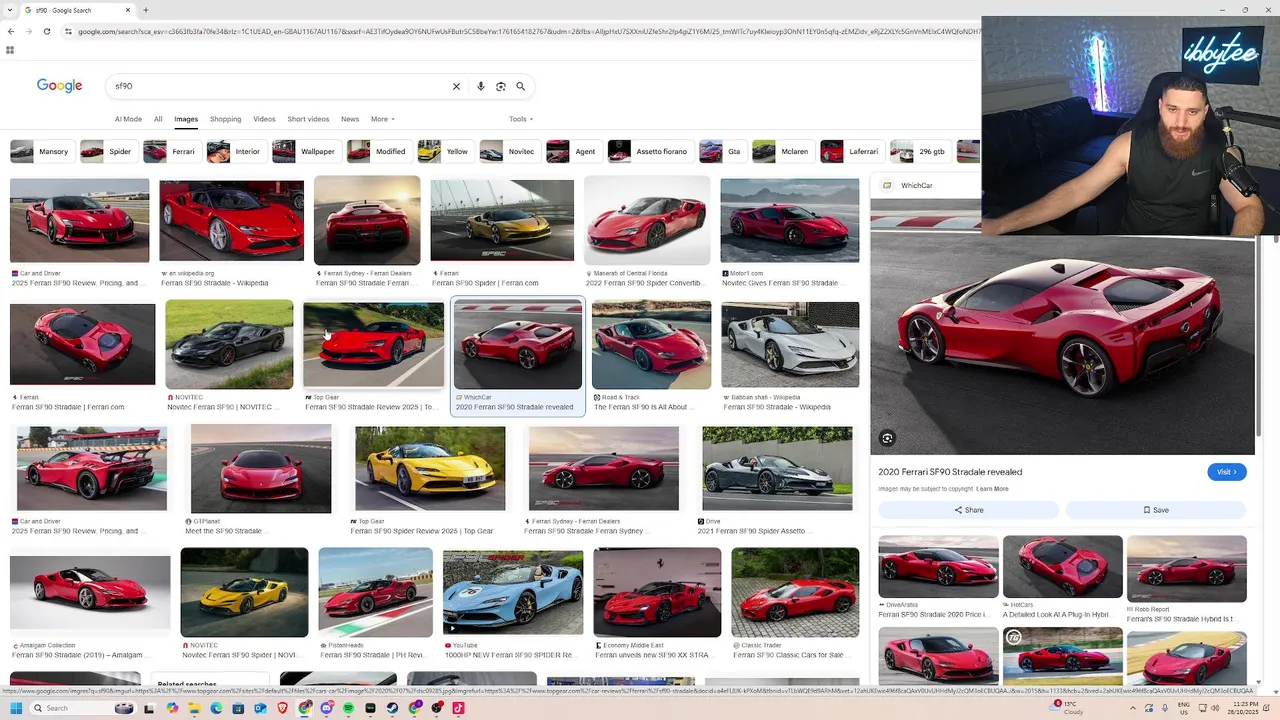Filter images by Novitec chip
Viewport: 1280px width, 720px height.
click(x=508, y=151)
